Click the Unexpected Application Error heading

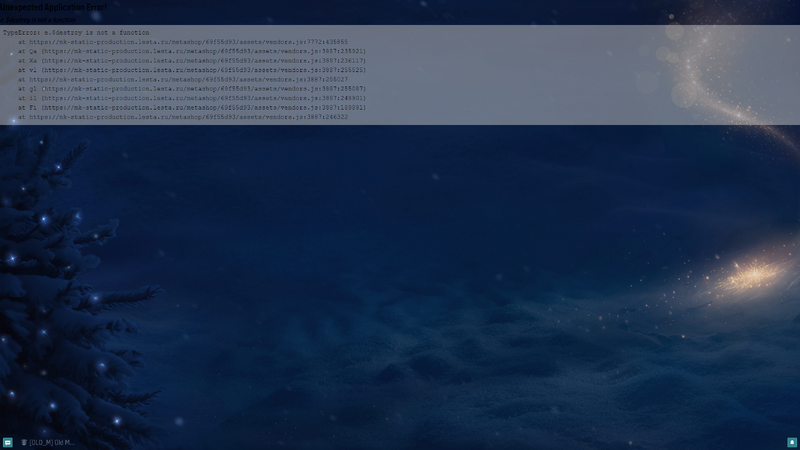point(53,6)
